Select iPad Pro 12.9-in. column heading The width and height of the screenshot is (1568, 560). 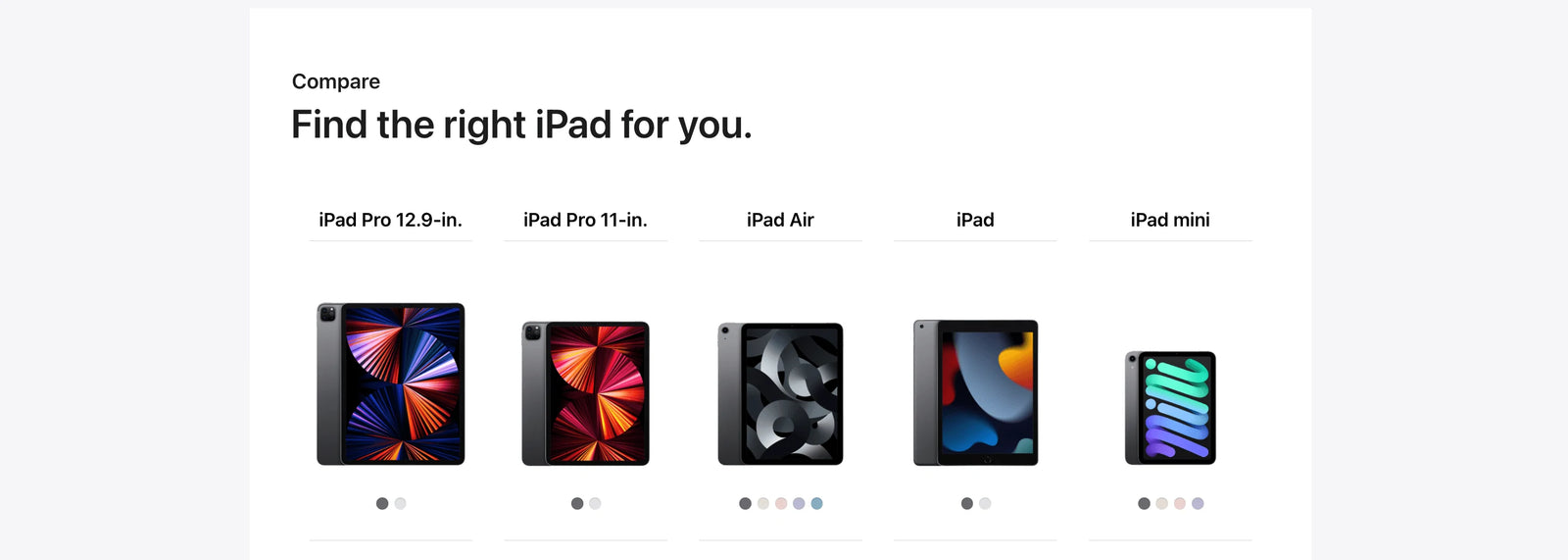[390, 220]
